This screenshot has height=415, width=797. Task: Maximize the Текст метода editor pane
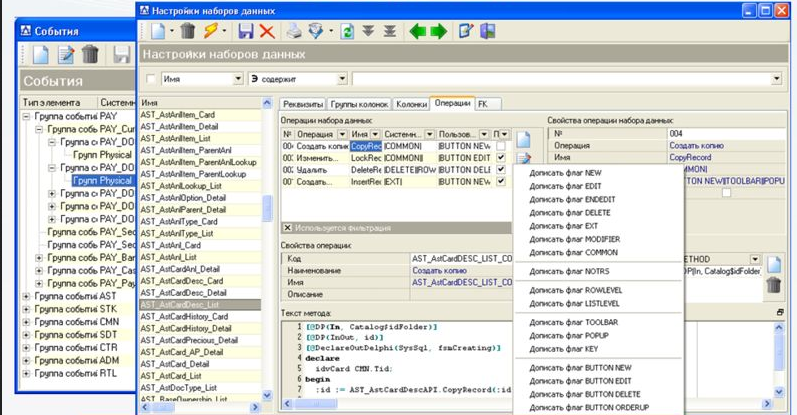(780, 312)
